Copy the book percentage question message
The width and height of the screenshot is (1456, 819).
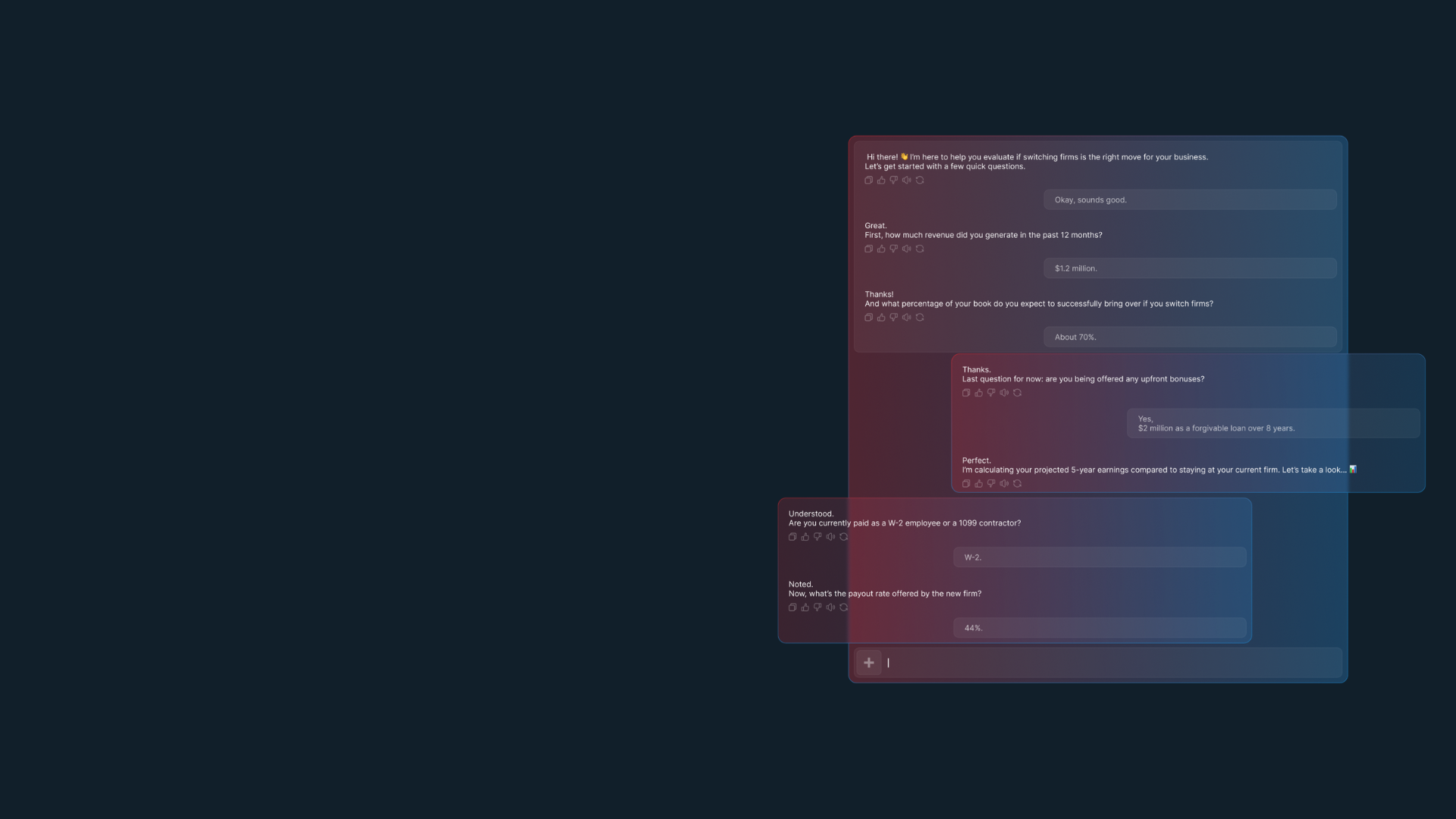coord(868,318)
